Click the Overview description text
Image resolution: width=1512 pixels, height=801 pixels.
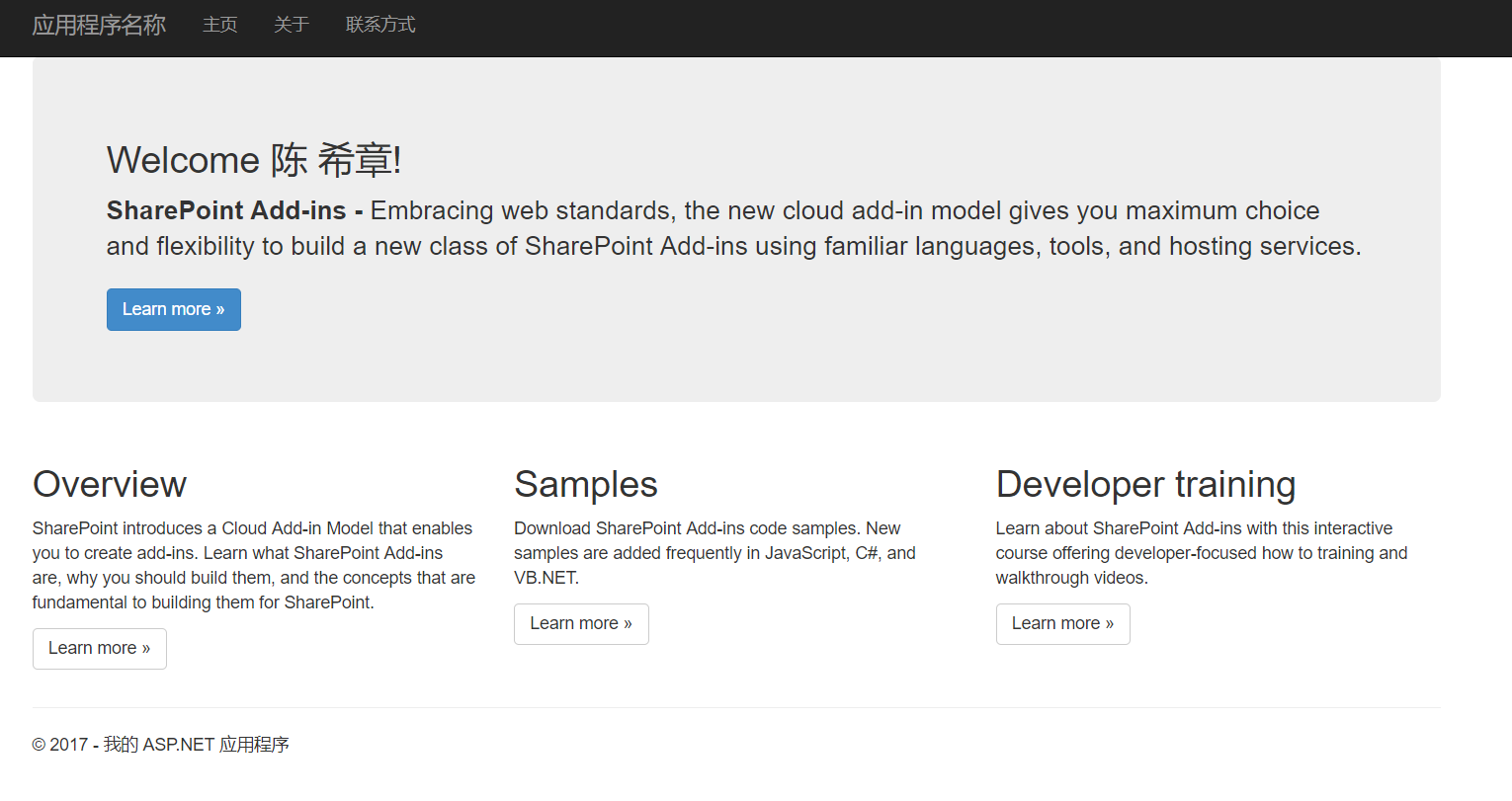tap(252, 565)
